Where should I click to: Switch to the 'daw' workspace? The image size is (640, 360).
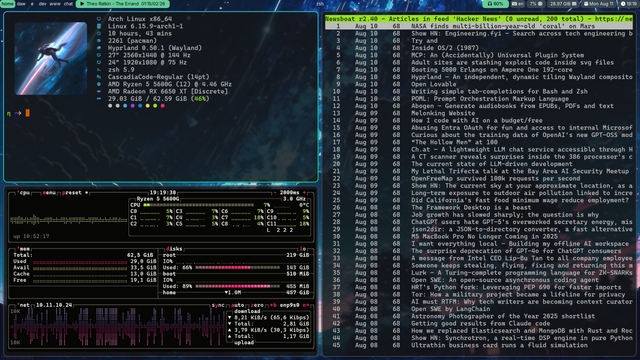click(x=21, y=4)
